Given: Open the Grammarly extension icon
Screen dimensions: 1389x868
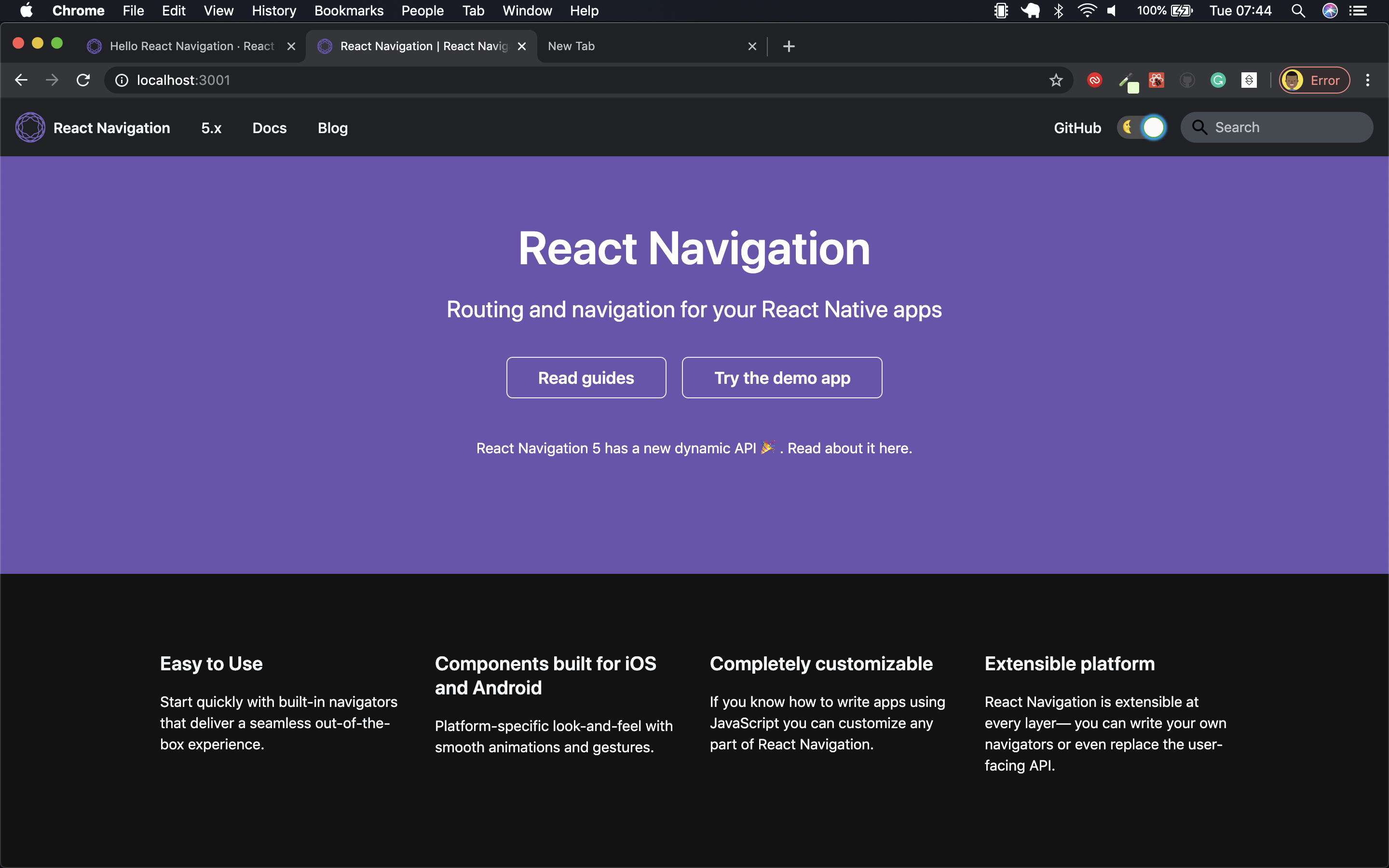Looking at the screenshot, I should (x=1218, y=81).
